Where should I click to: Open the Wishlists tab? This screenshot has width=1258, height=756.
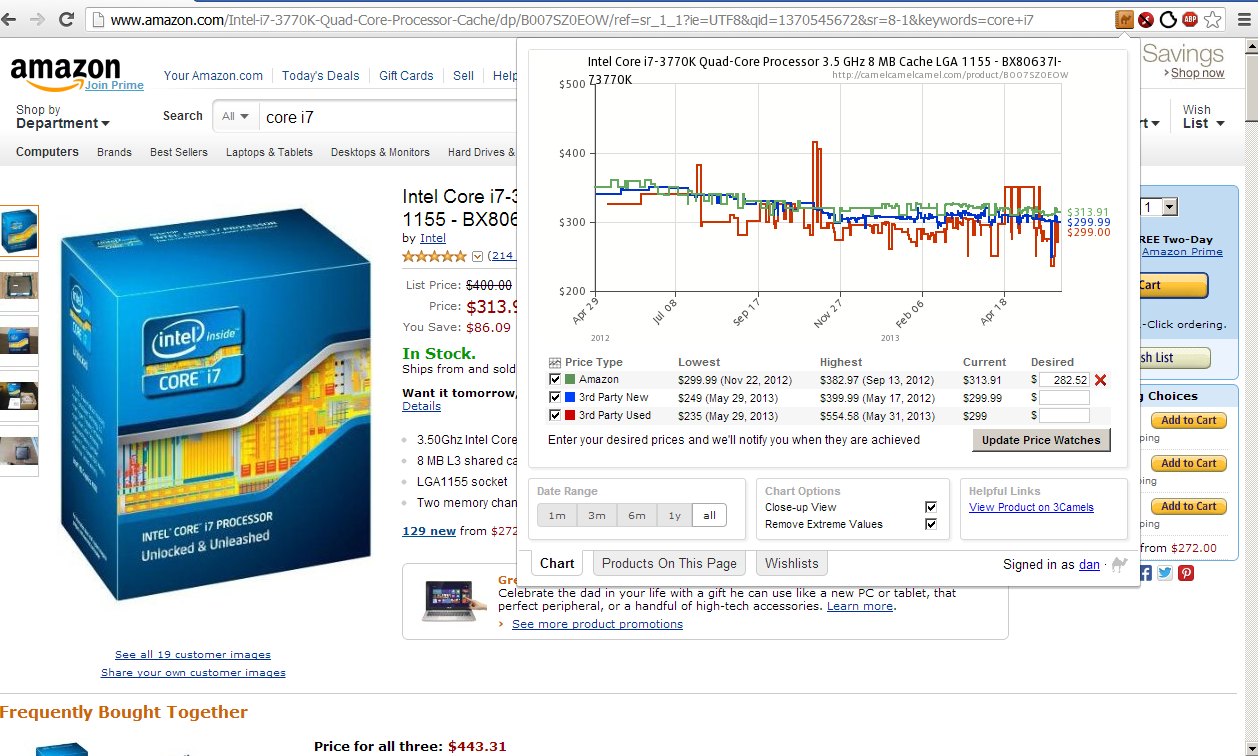pos(791,563)
